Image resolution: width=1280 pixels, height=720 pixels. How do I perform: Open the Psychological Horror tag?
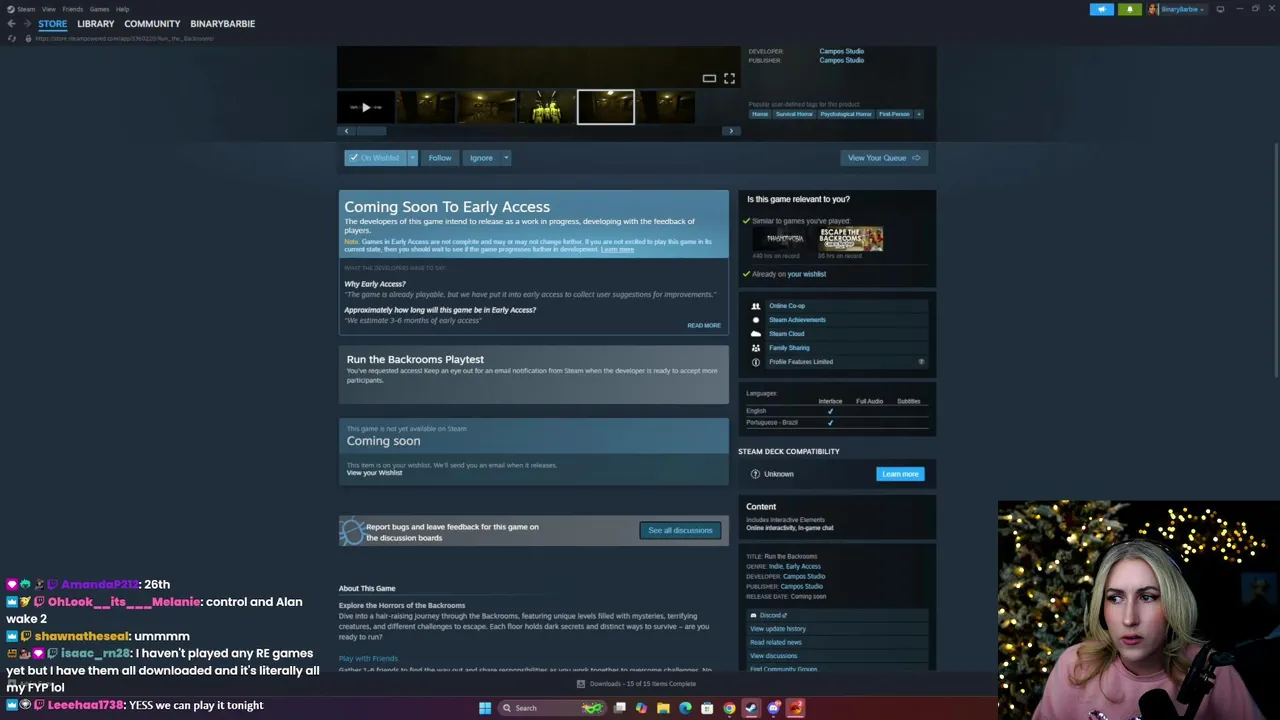[846, 114]
